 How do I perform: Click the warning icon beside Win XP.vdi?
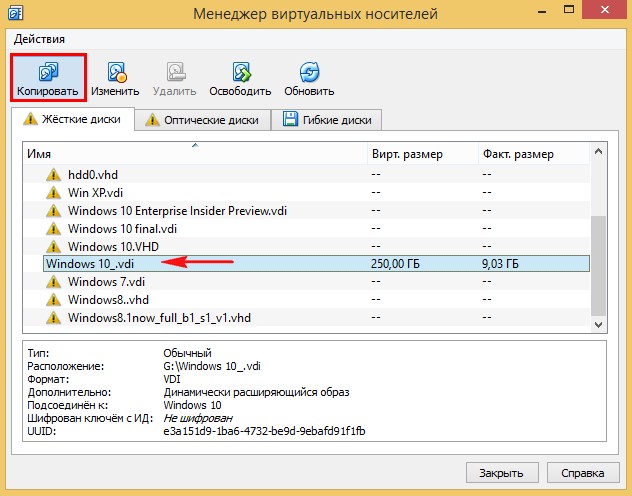tap(53, 193)
